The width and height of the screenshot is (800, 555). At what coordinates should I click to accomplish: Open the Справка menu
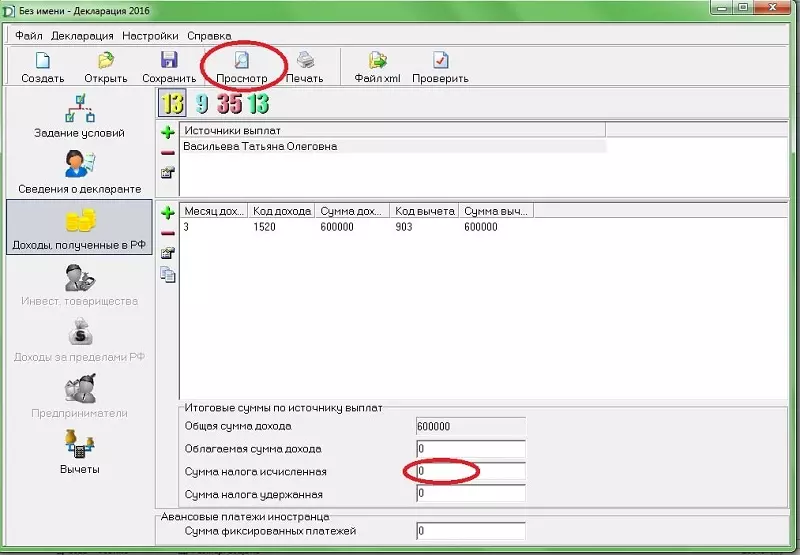coord(209,36)
